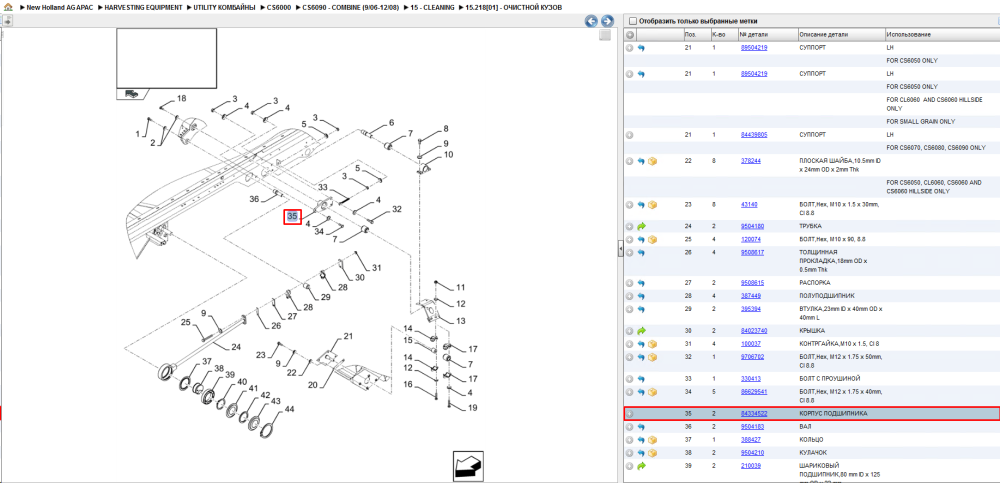Expand the side panel with the arrow tab button
The height and width of the screenshot is (483, 1000).
coord(8,20)
